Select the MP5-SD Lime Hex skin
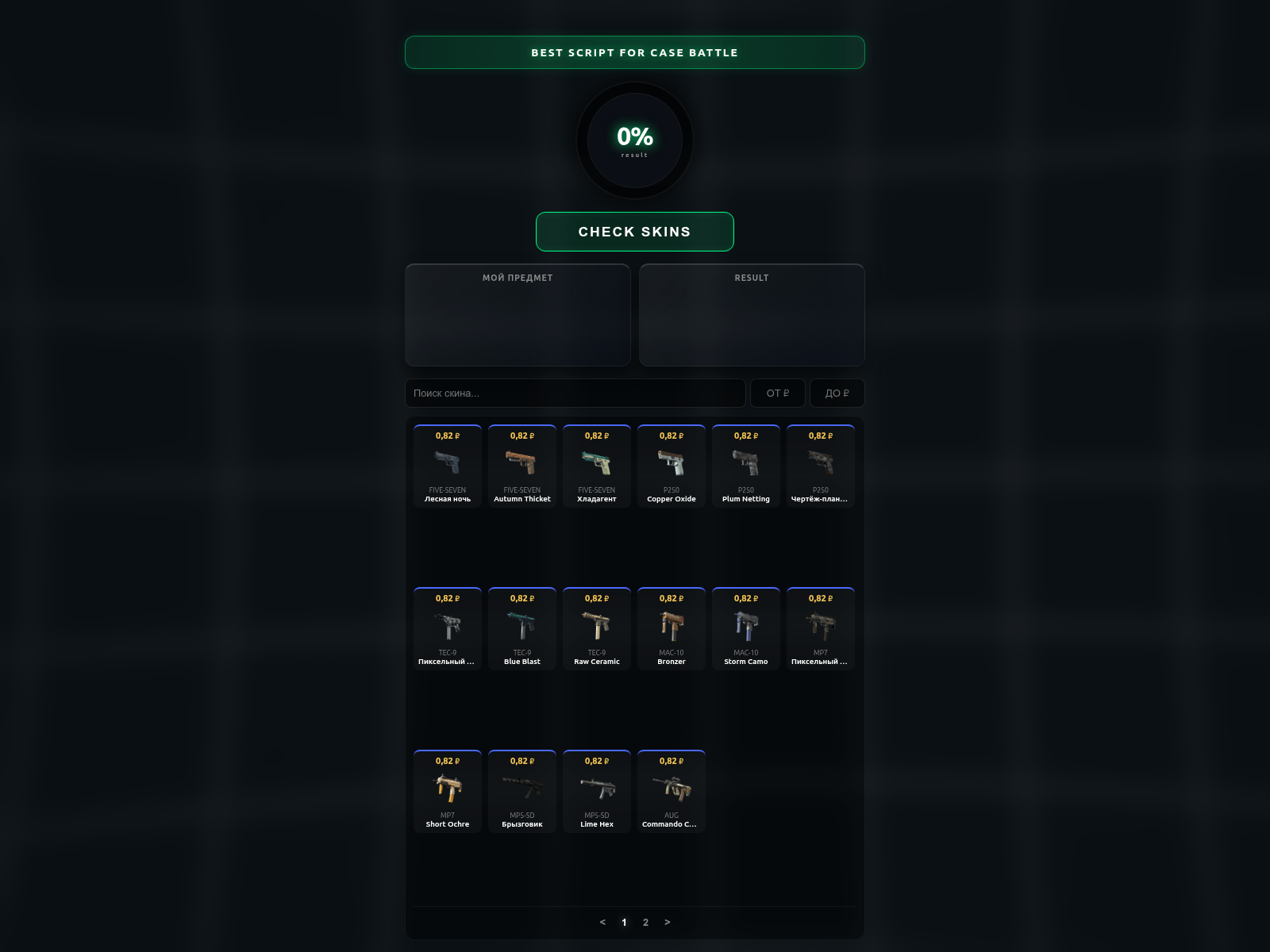1270x952 pixels. click(x=597, y=791)
